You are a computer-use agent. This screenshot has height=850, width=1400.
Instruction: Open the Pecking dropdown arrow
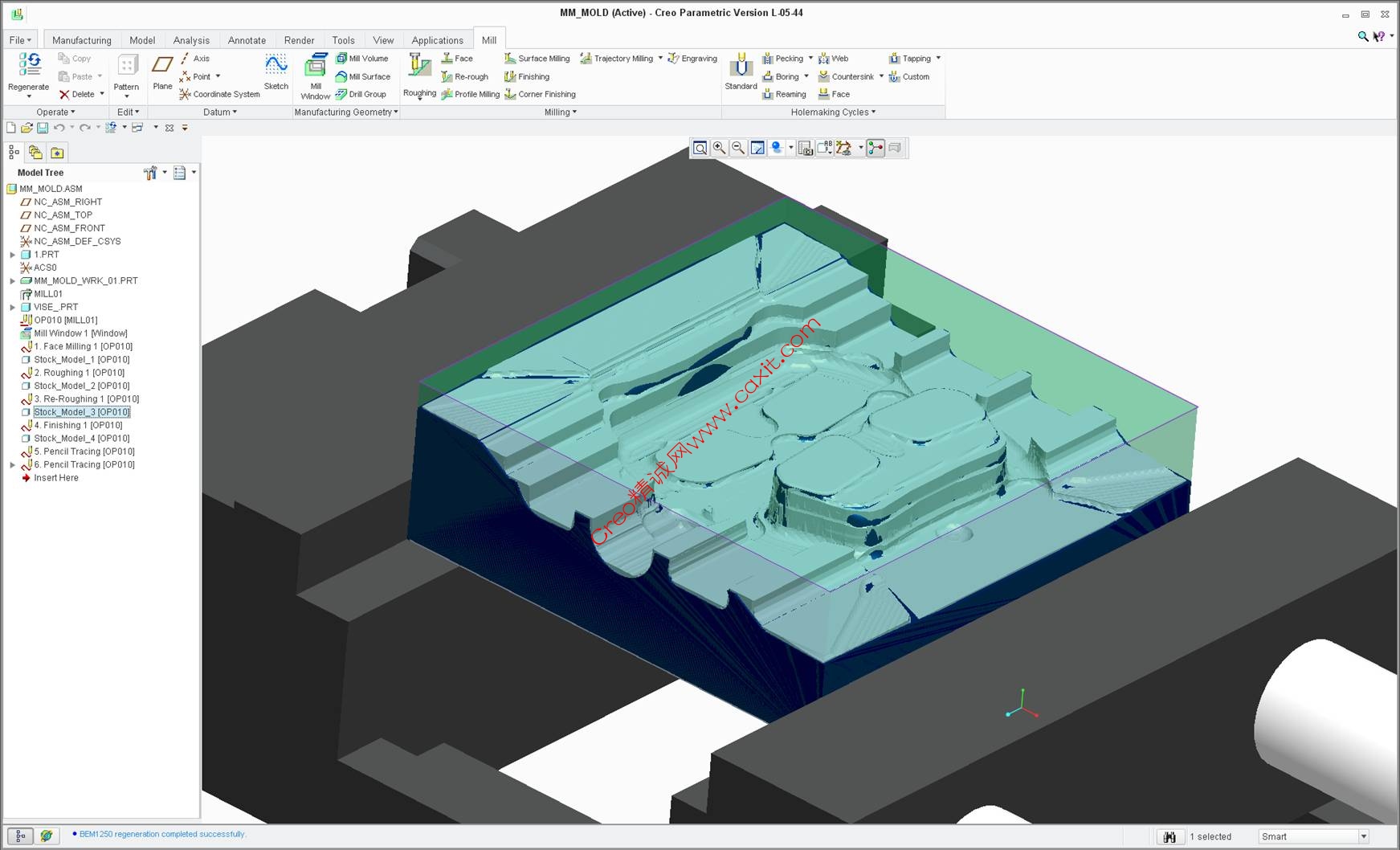click(x=810, y=58)
